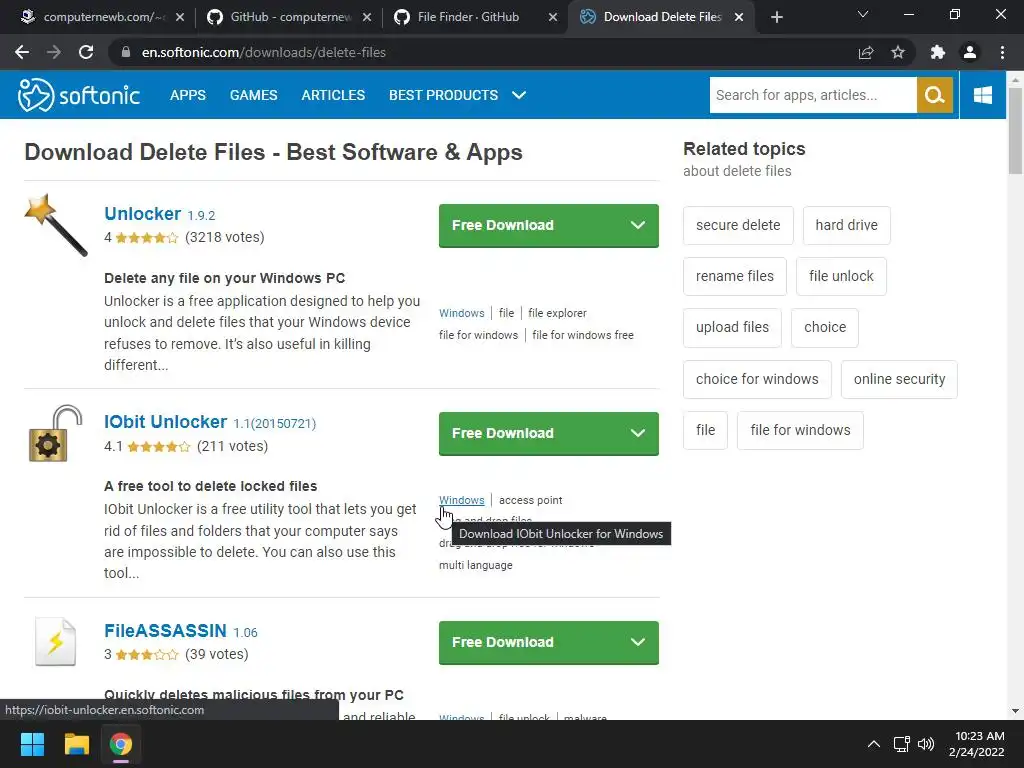The image size is (1024, 768).
Task: Click Windows link under IObit Unlocker
Action: tap(462, 500)
